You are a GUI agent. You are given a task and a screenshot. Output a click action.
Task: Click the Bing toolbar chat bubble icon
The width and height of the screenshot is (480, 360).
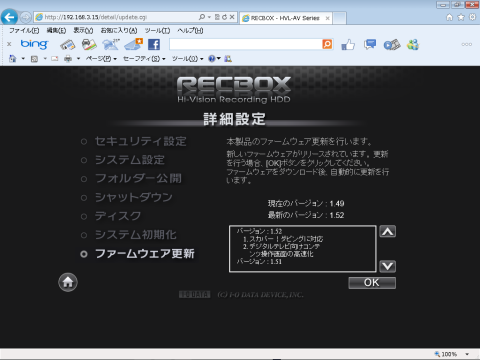click(x=370, y=44)
